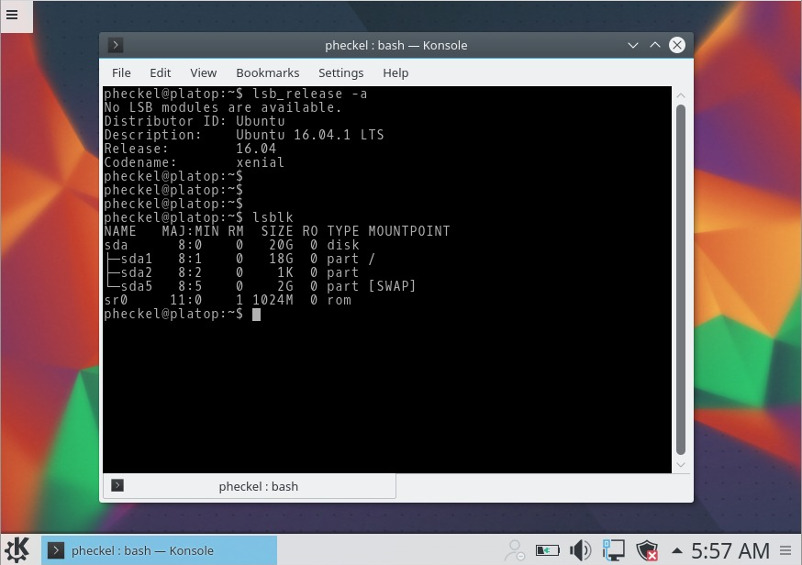Click 'Ubuntu 16.04.1 LTS' description text
Image resolution: width=802 pixels, height=565 pixels.
click(310, 135)
